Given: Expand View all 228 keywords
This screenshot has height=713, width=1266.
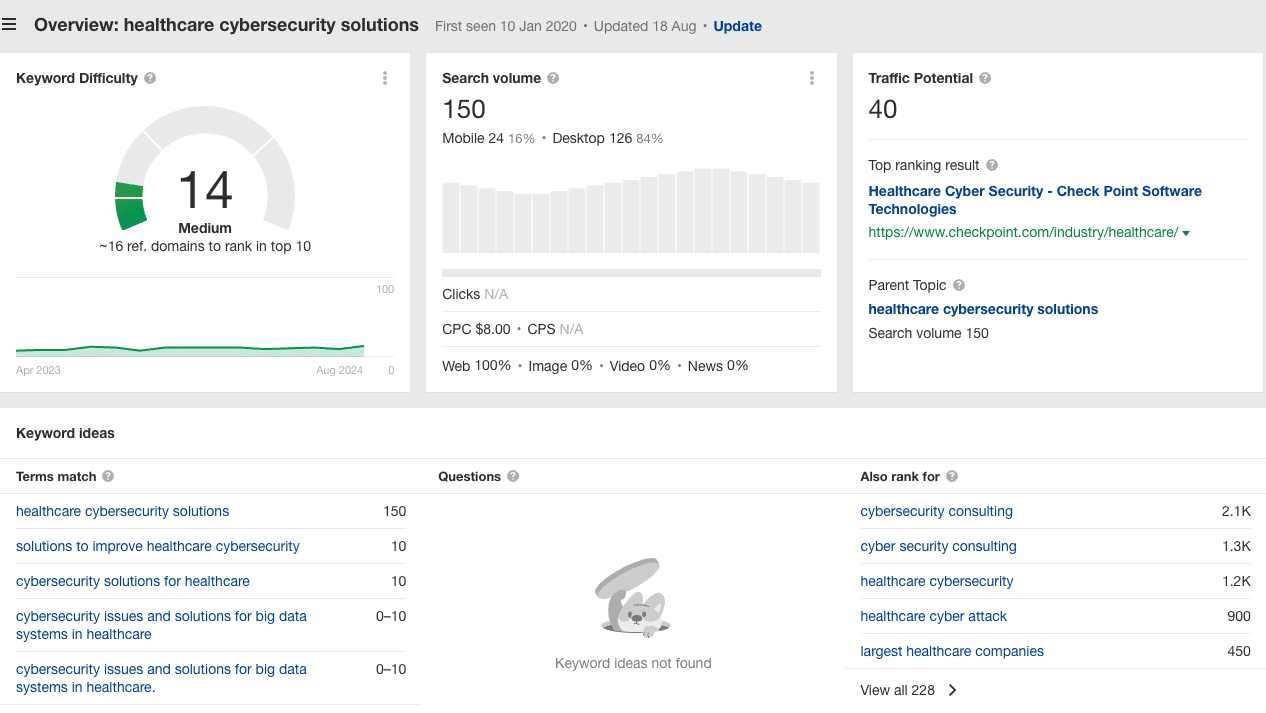Looking at the screenshot, I should pos(908,690).
